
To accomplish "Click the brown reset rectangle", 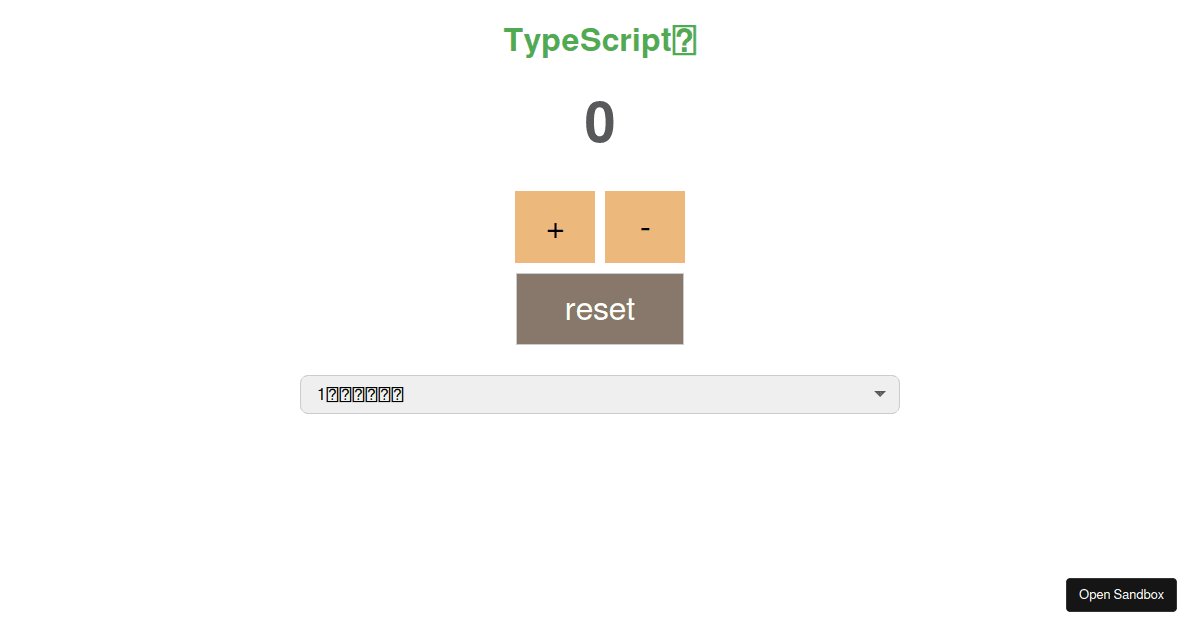I will (x=600, y=309).
